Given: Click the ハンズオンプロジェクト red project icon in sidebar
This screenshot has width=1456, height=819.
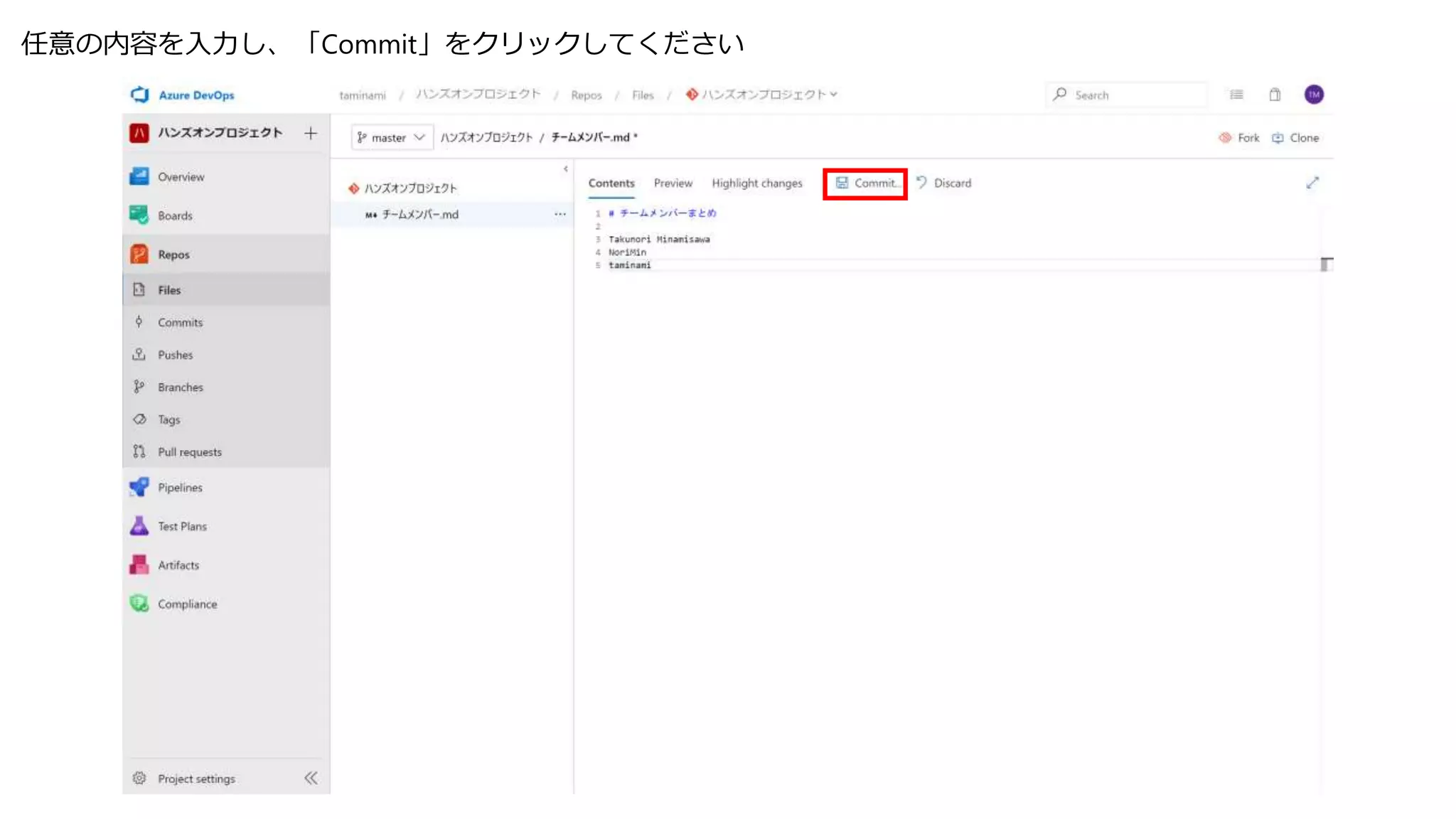Looking at the screenshot, I should click(139, 133).
